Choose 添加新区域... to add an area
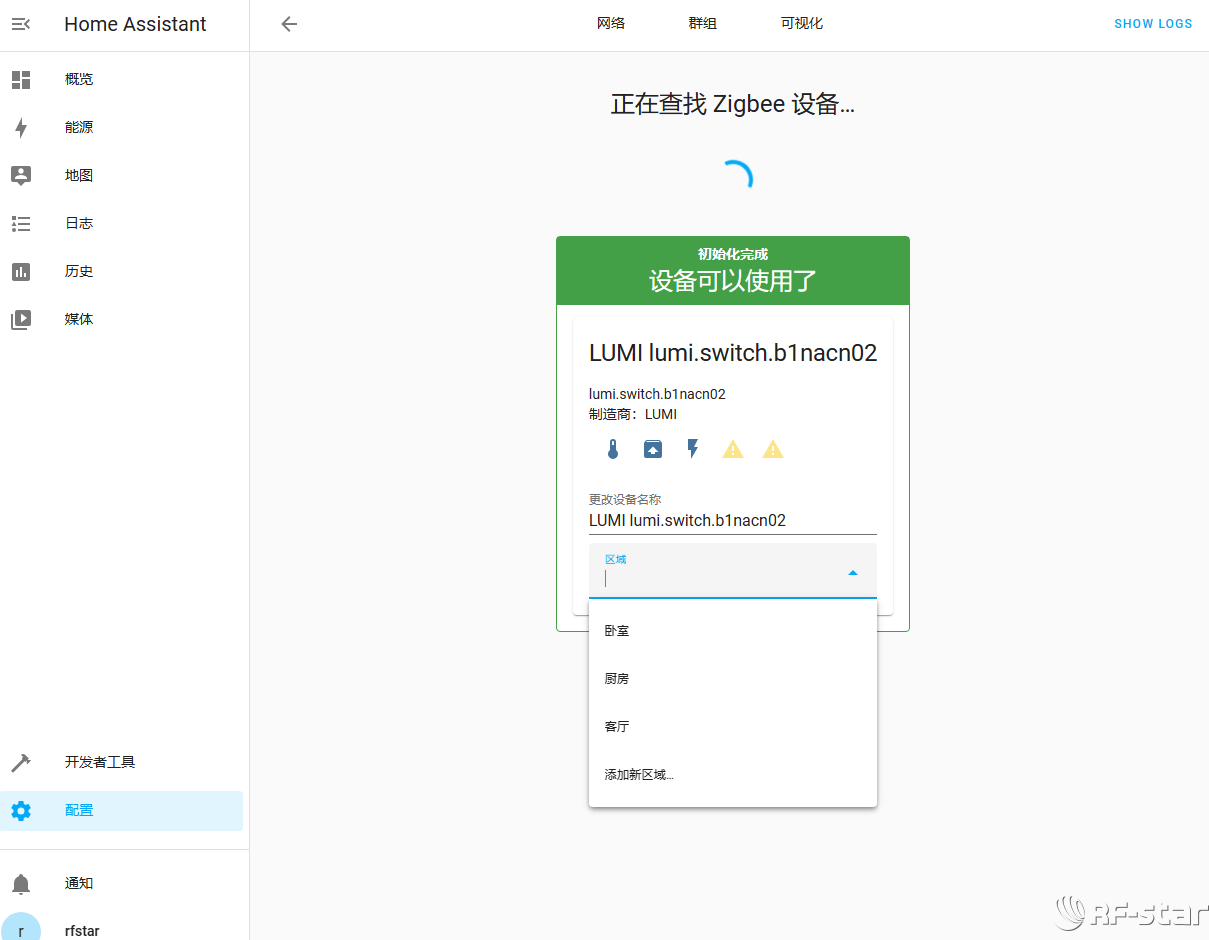The image size is (1209, 940). [x=733, y=775]
